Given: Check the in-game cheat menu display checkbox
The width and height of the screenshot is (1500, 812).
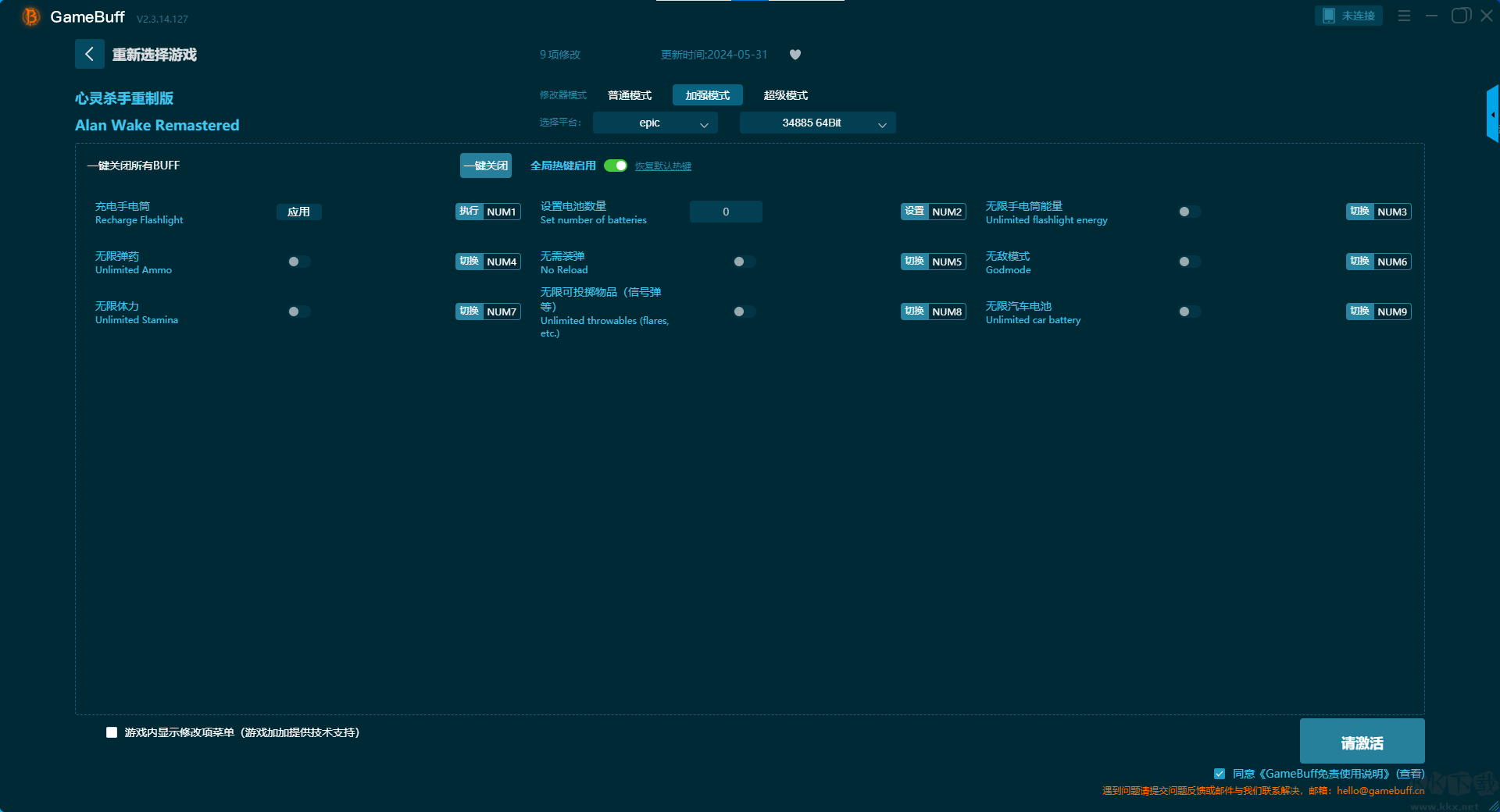Looking at the screenshot, I should pyautogui.click(x=112, y=732).
